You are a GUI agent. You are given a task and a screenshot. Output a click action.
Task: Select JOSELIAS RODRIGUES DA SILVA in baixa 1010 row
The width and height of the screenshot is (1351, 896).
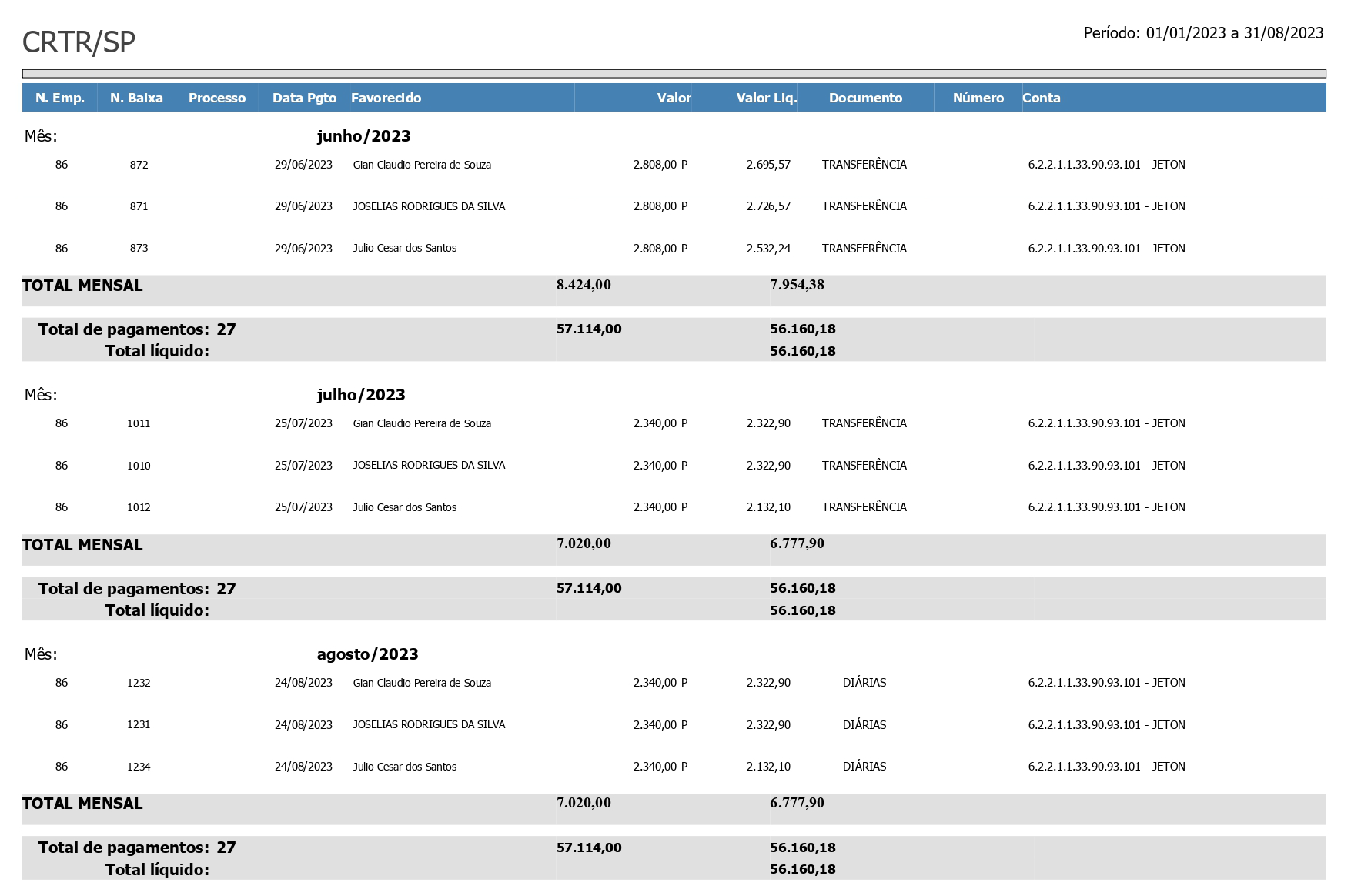coord(429,465)
